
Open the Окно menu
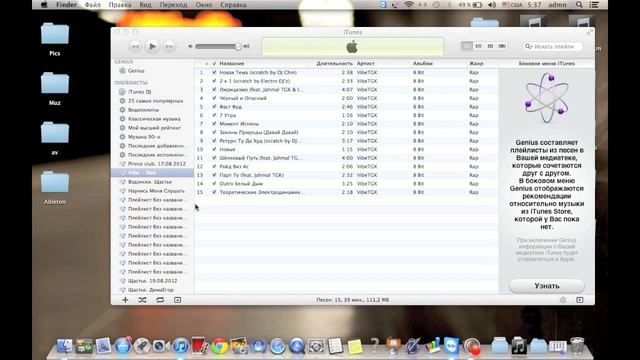[x=204, y=5]
